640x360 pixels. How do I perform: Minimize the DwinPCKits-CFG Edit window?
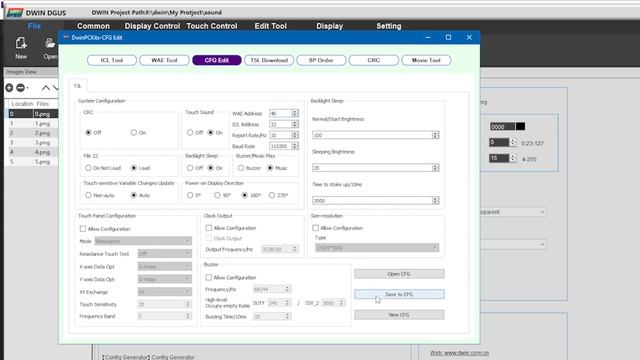(428, 37)
